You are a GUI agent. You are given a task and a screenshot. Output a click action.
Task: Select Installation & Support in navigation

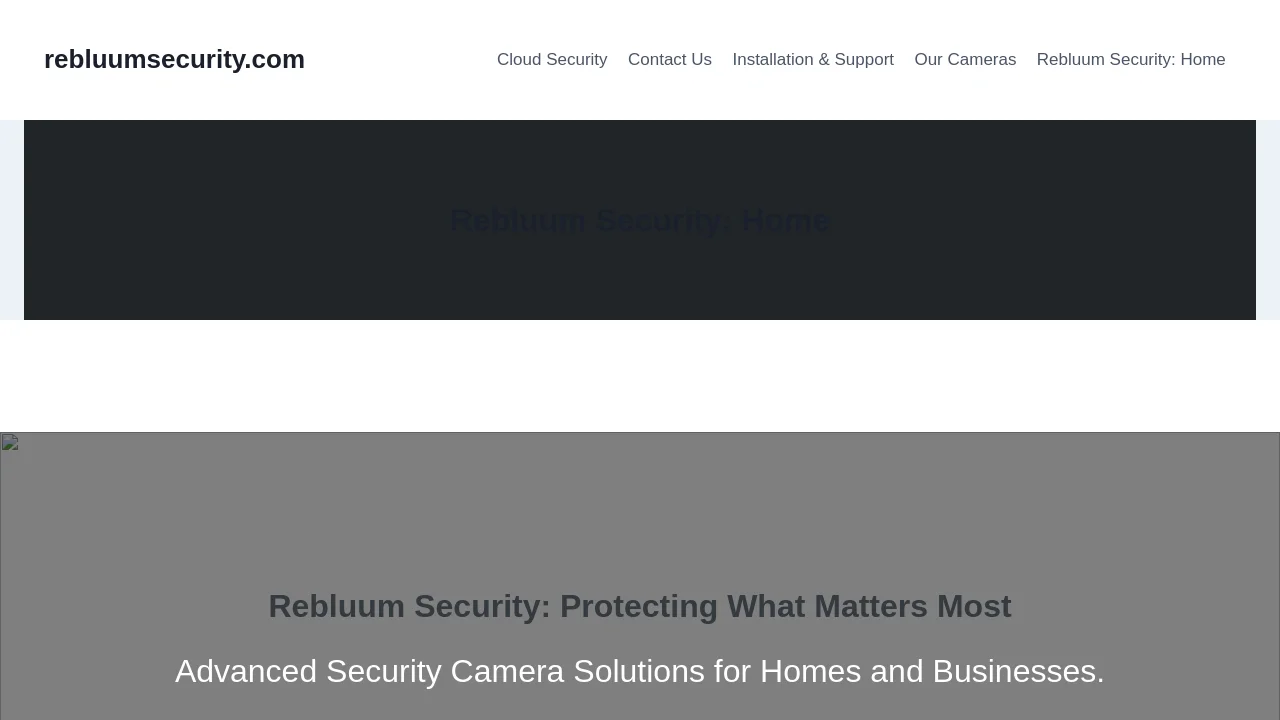tap(813, 60)
